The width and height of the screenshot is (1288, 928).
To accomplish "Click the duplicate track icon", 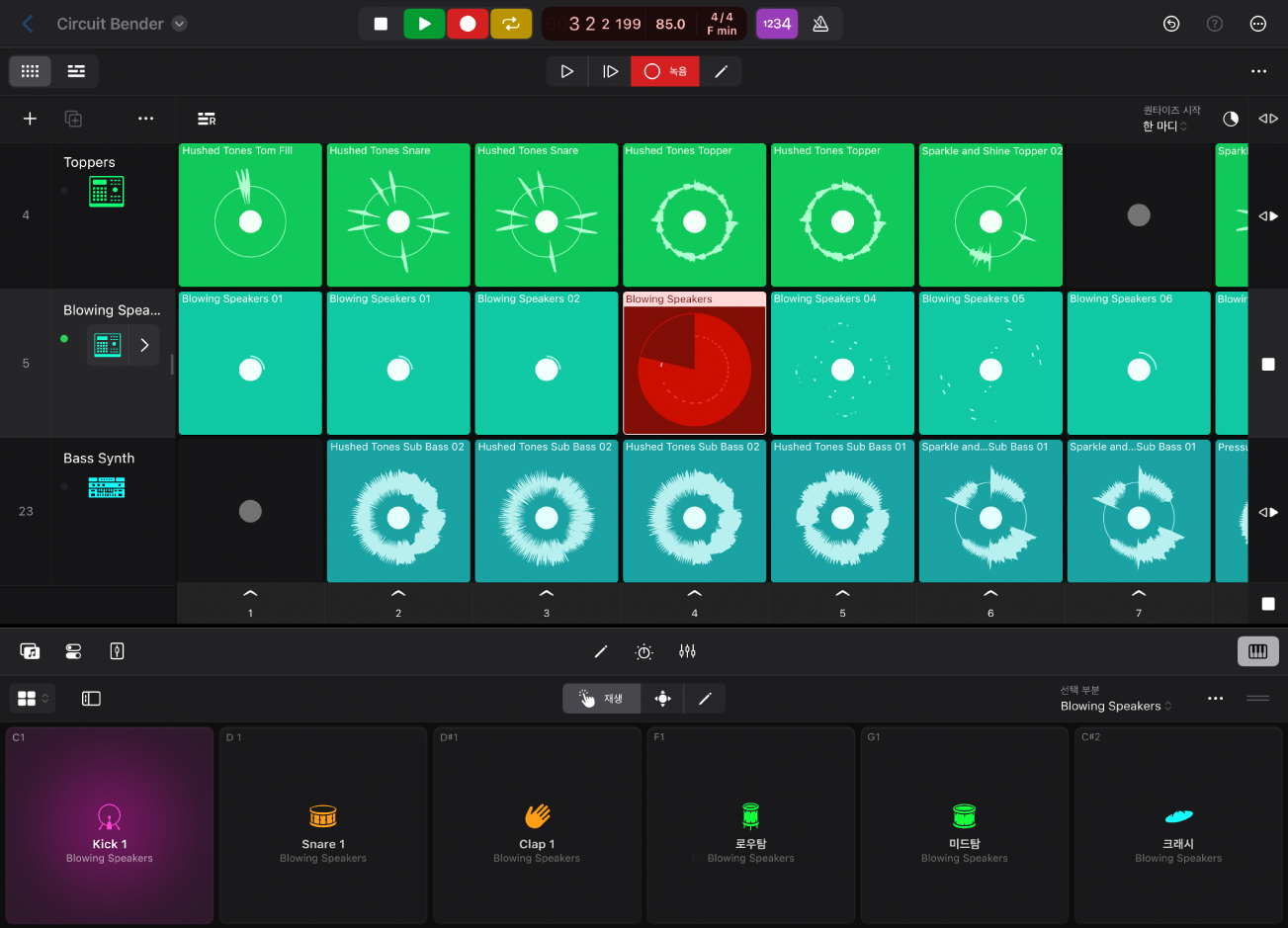I will [73, 119].
